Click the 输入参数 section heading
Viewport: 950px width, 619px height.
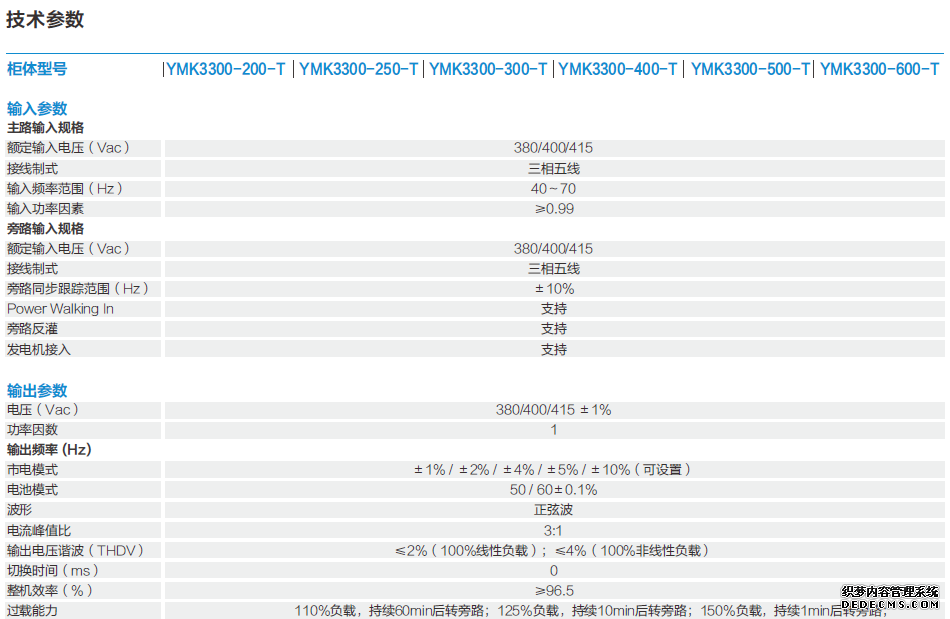pos(37,109)
